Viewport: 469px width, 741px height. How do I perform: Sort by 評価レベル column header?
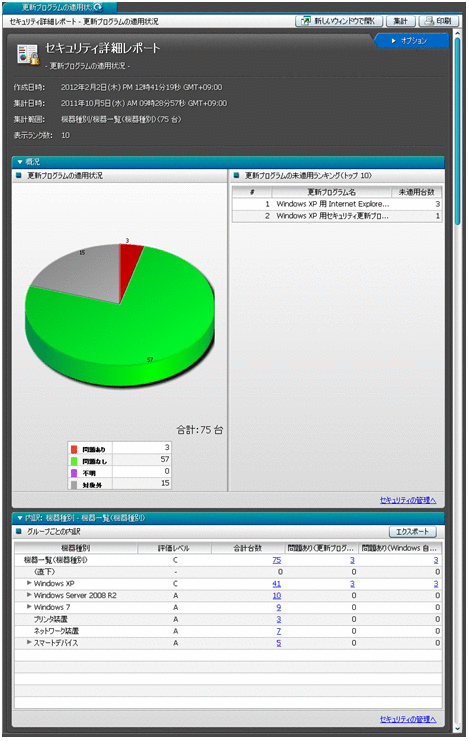pyautogui.click(x=174, y=548)
